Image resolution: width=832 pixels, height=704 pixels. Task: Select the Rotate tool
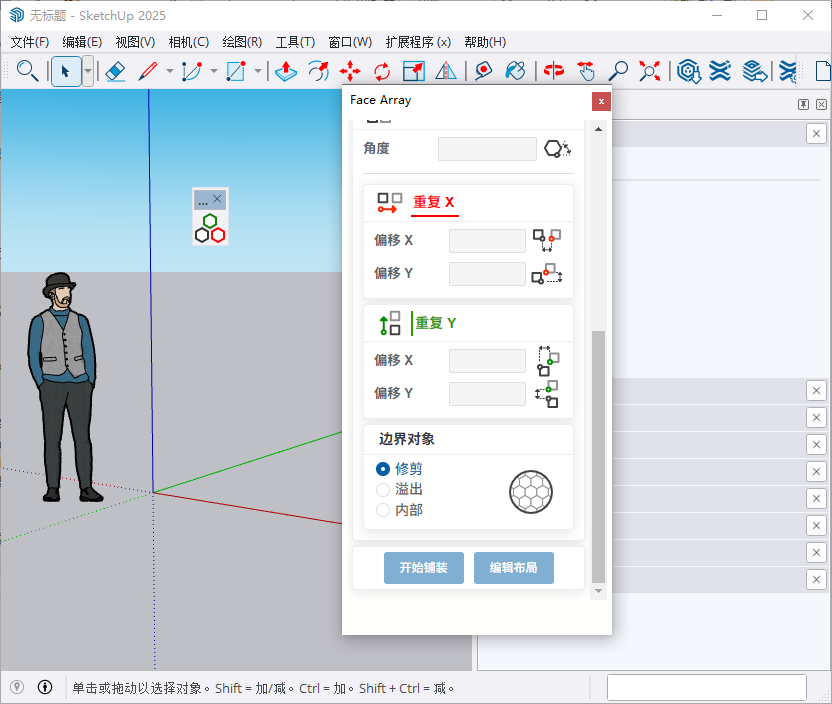(x=381, y=71)
